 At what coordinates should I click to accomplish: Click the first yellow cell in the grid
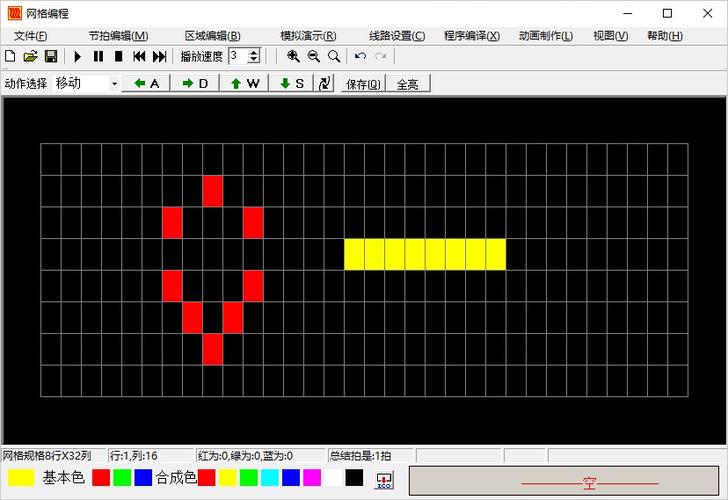(354, 254)
